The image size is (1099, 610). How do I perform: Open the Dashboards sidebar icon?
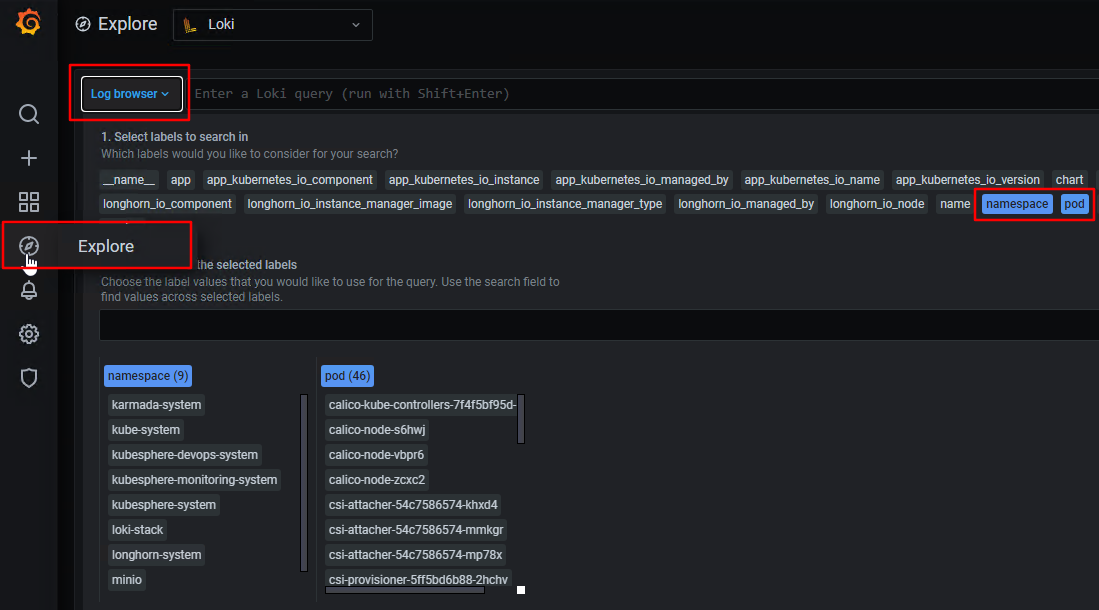point(28,201)
